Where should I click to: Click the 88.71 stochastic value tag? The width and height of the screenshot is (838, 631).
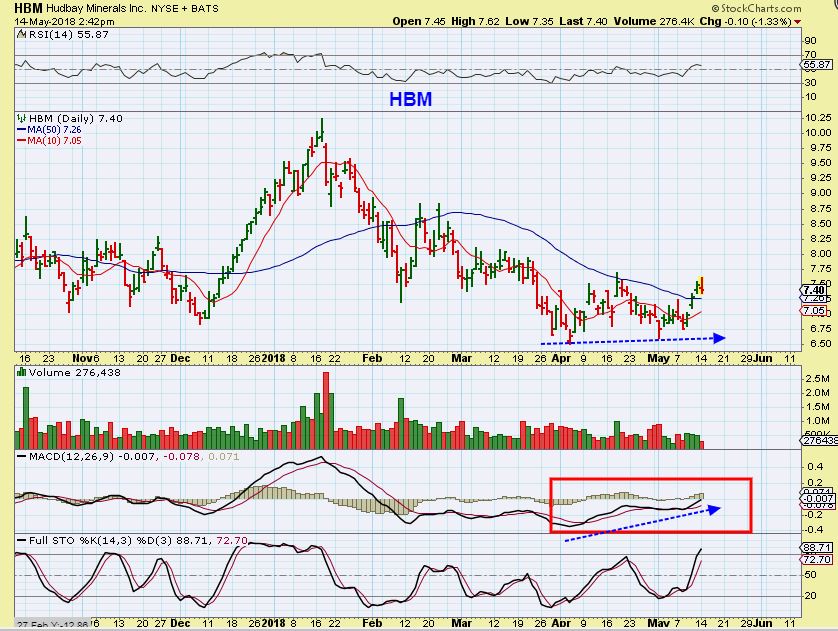click(817, 548)
